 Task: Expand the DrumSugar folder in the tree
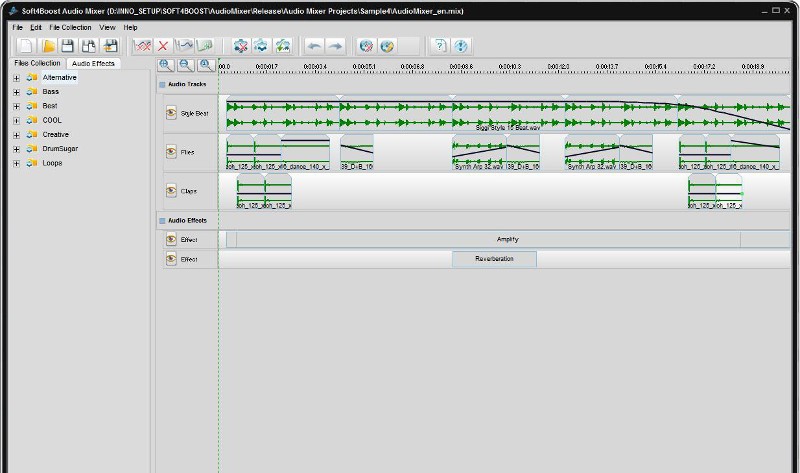[17, 148]
